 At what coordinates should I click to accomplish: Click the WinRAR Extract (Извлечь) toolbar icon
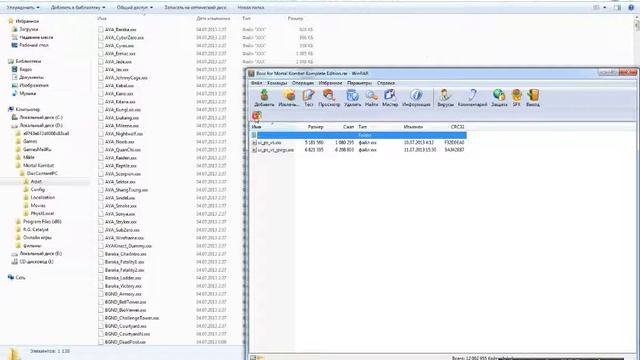[x=289, y=98]
